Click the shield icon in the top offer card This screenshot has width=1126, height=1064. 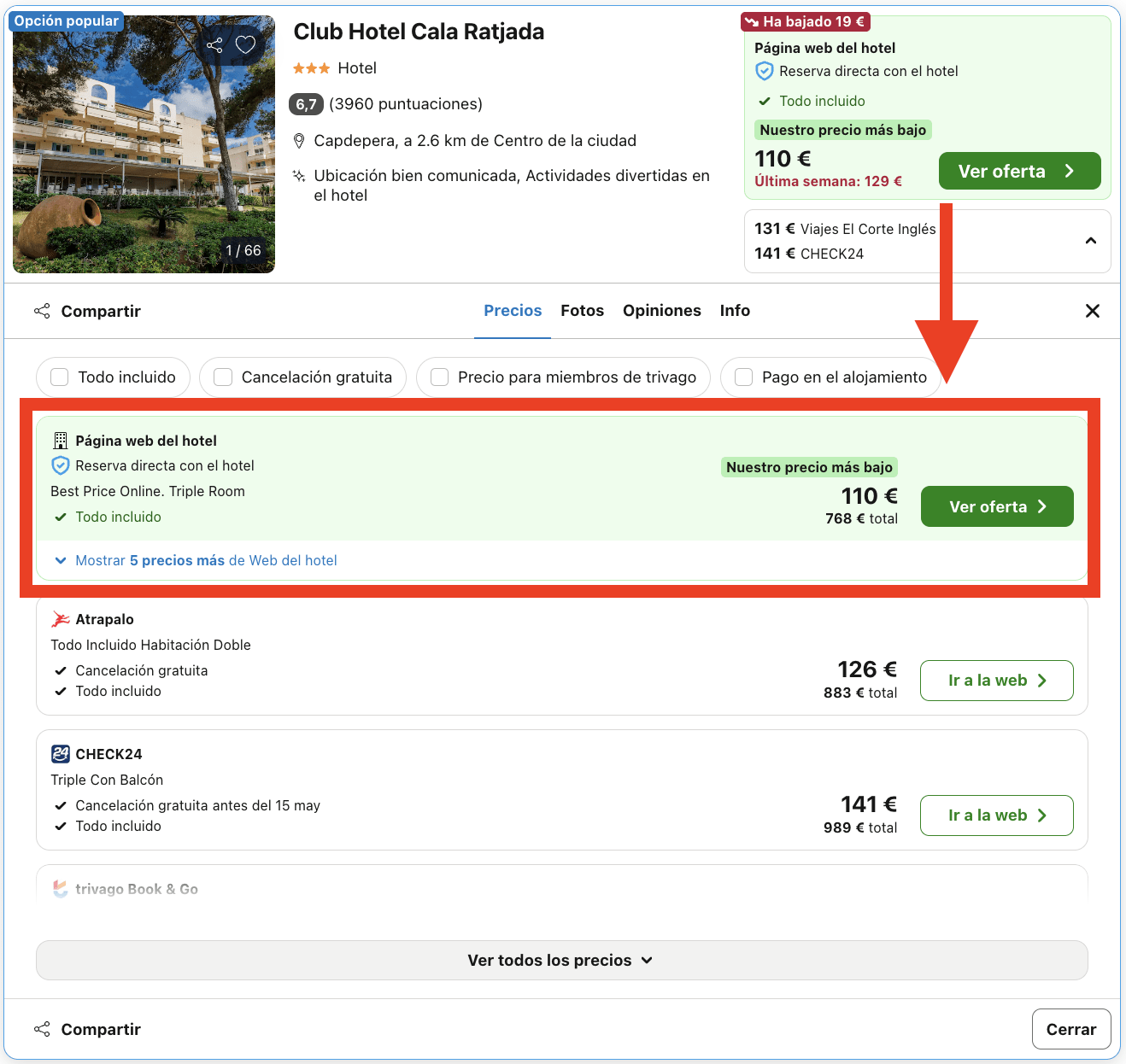point(765,72)
